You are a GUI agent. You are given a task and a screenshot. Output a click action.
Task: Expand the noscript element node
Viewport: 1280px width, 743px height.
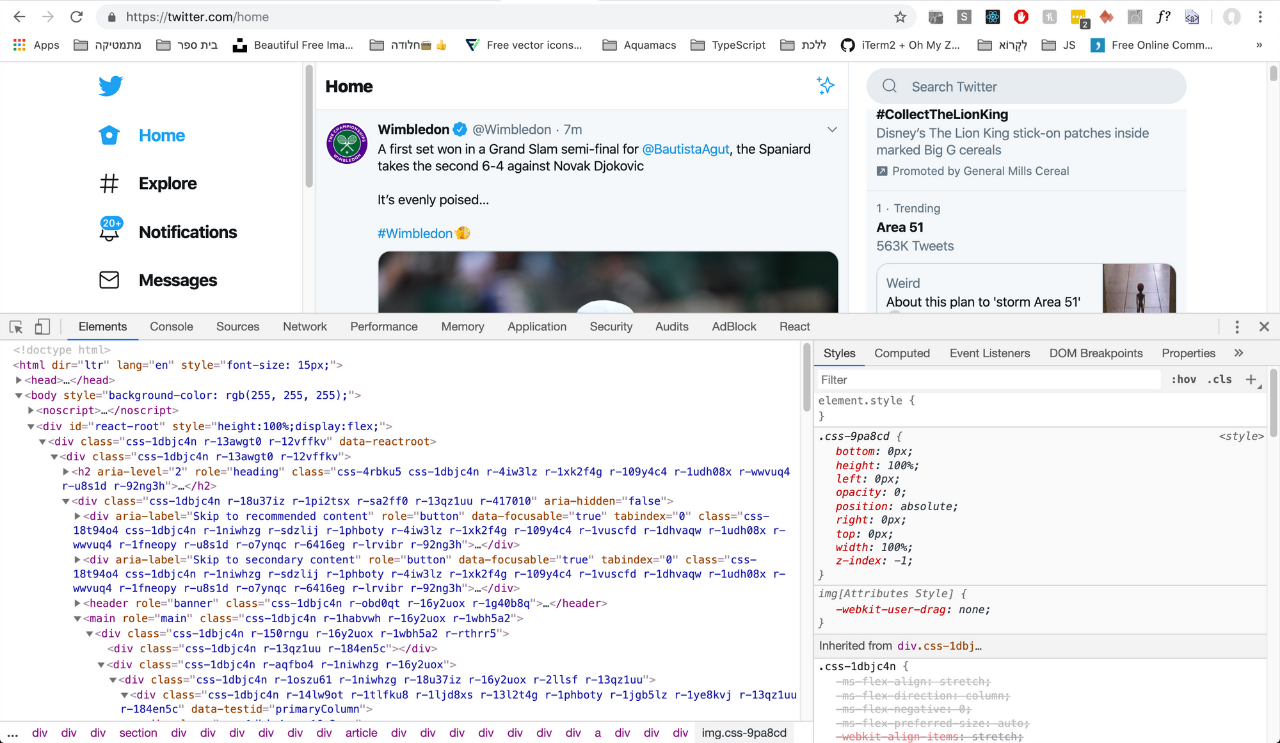(x=31, y=410)
